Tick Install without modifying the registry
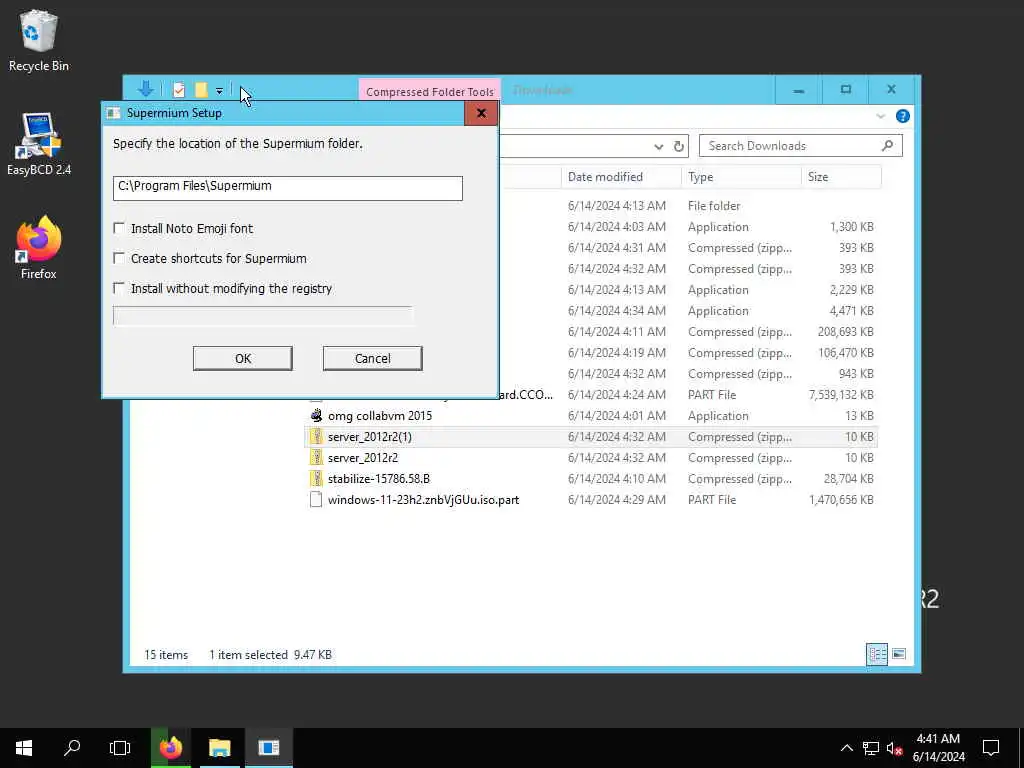 119,288
